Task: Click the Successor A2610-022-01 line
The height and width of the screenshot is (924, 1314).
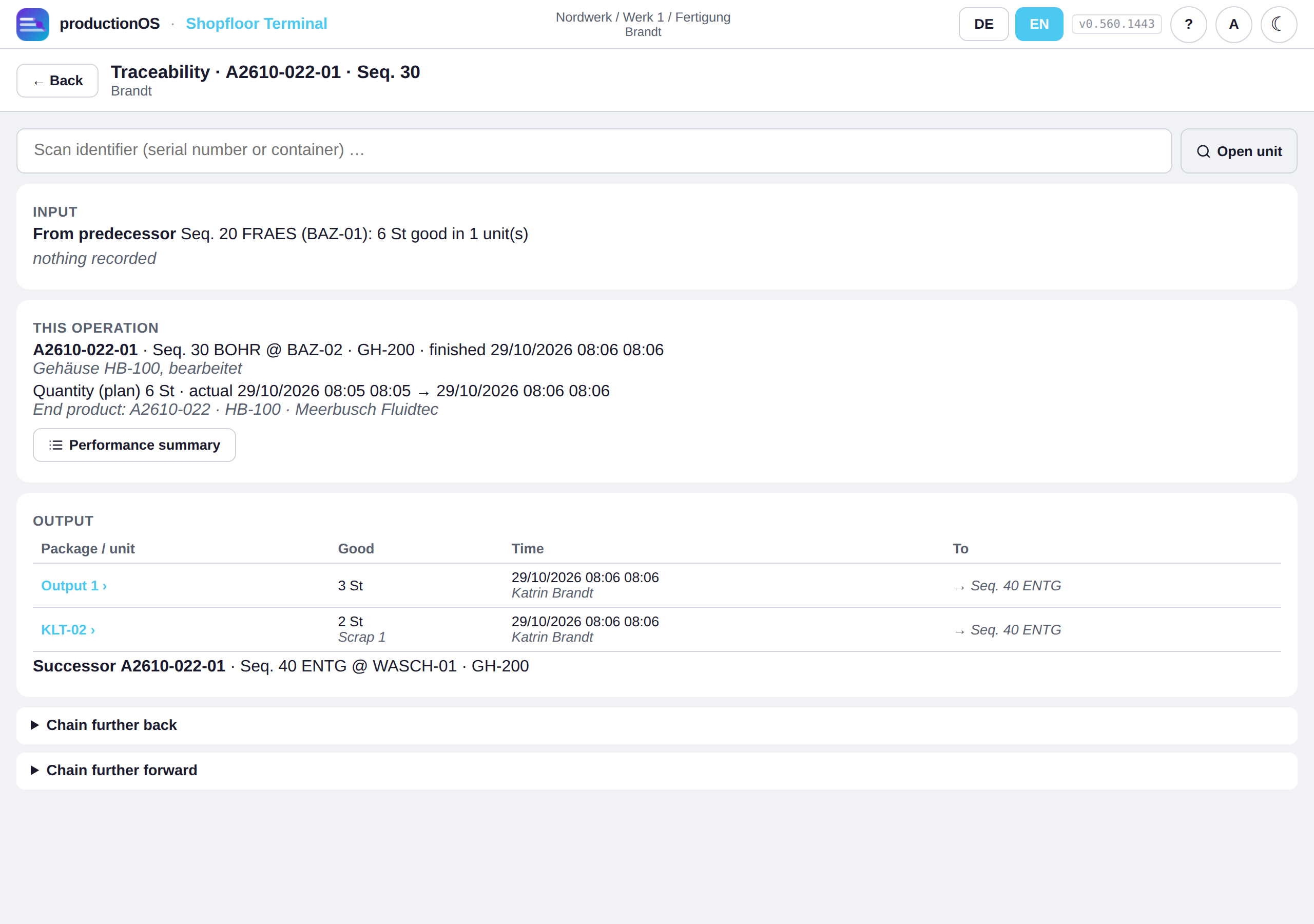Action: click(x=281, y=666)
